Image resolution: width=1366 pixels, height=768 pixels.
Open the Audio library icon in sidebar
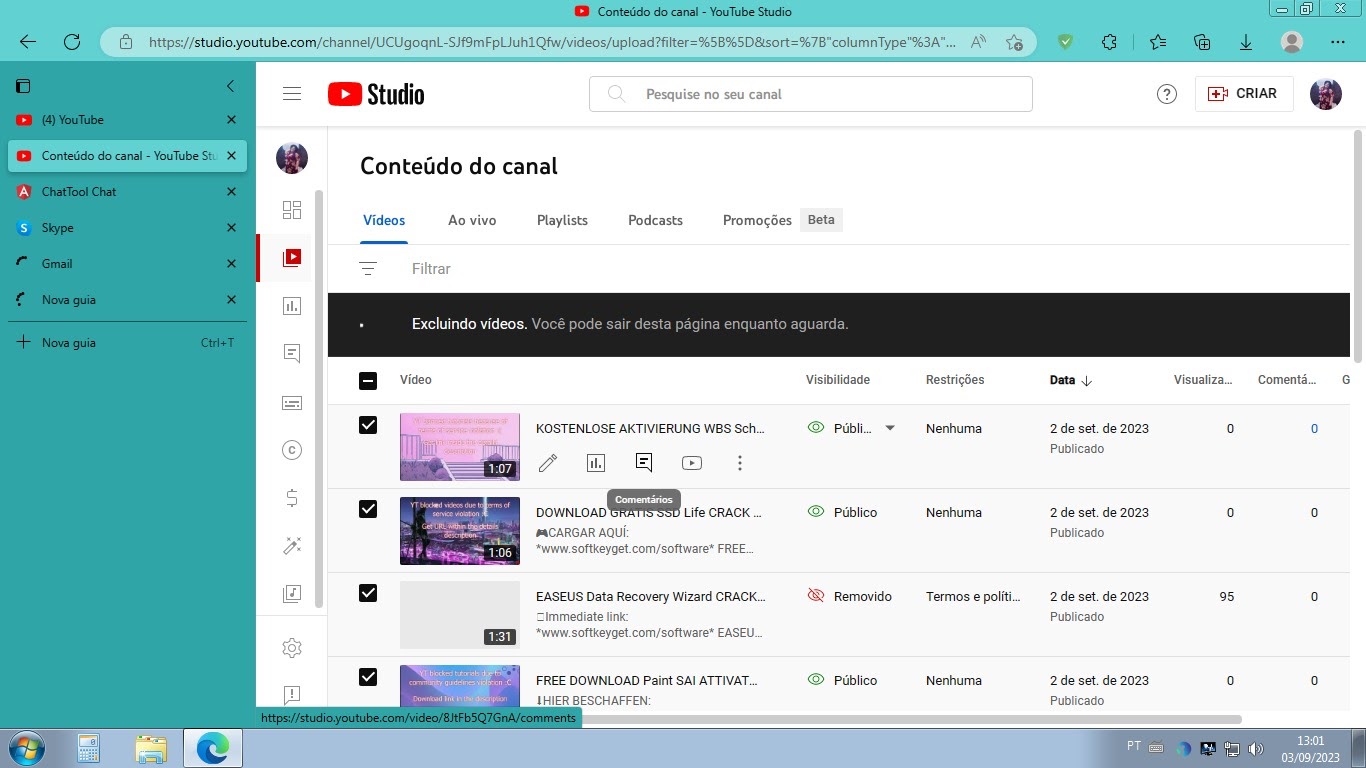click(x=292, y=594)
